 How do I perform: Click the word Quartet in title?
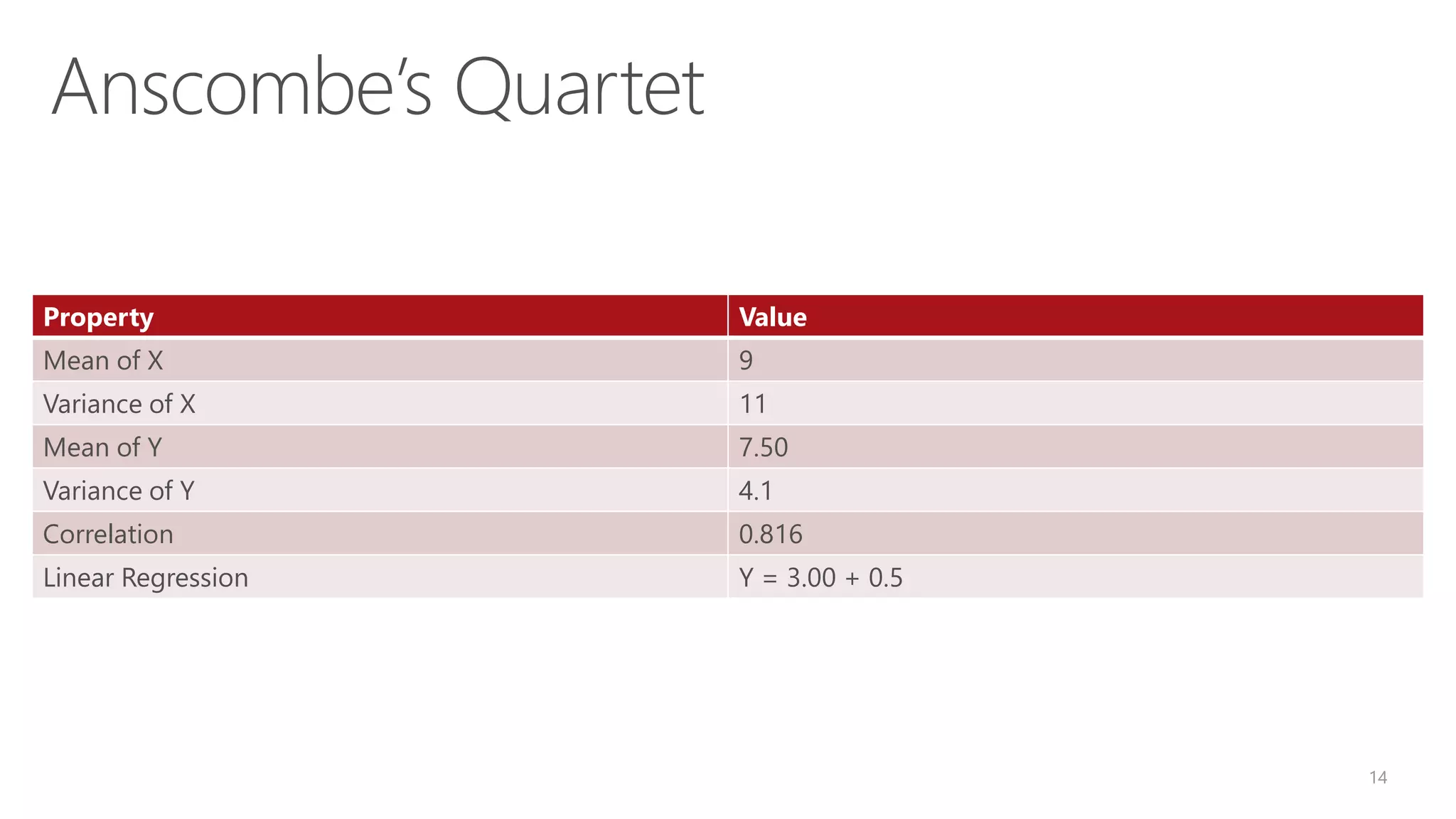(x=579, y=88)
